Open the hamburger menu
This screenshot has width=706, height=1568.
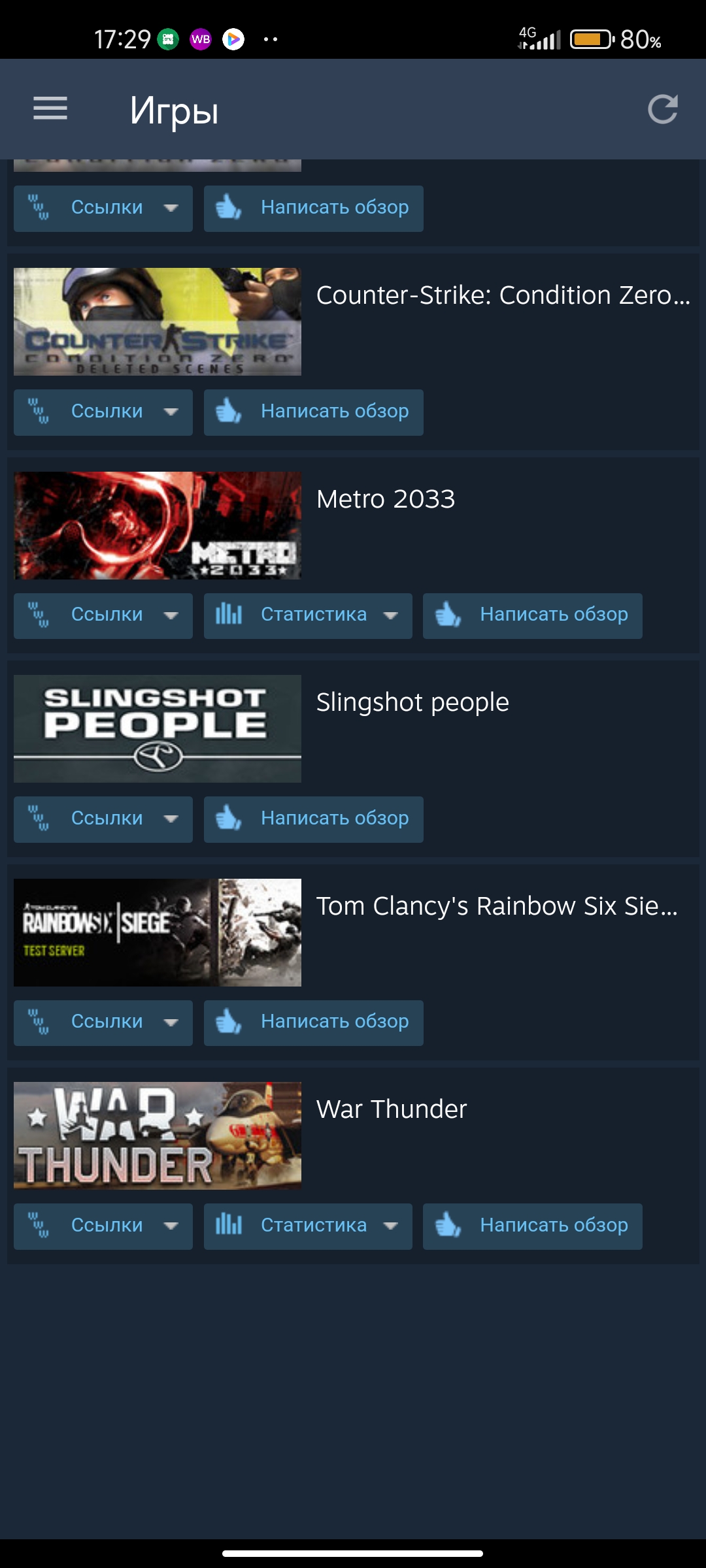(x=50, y=108)
